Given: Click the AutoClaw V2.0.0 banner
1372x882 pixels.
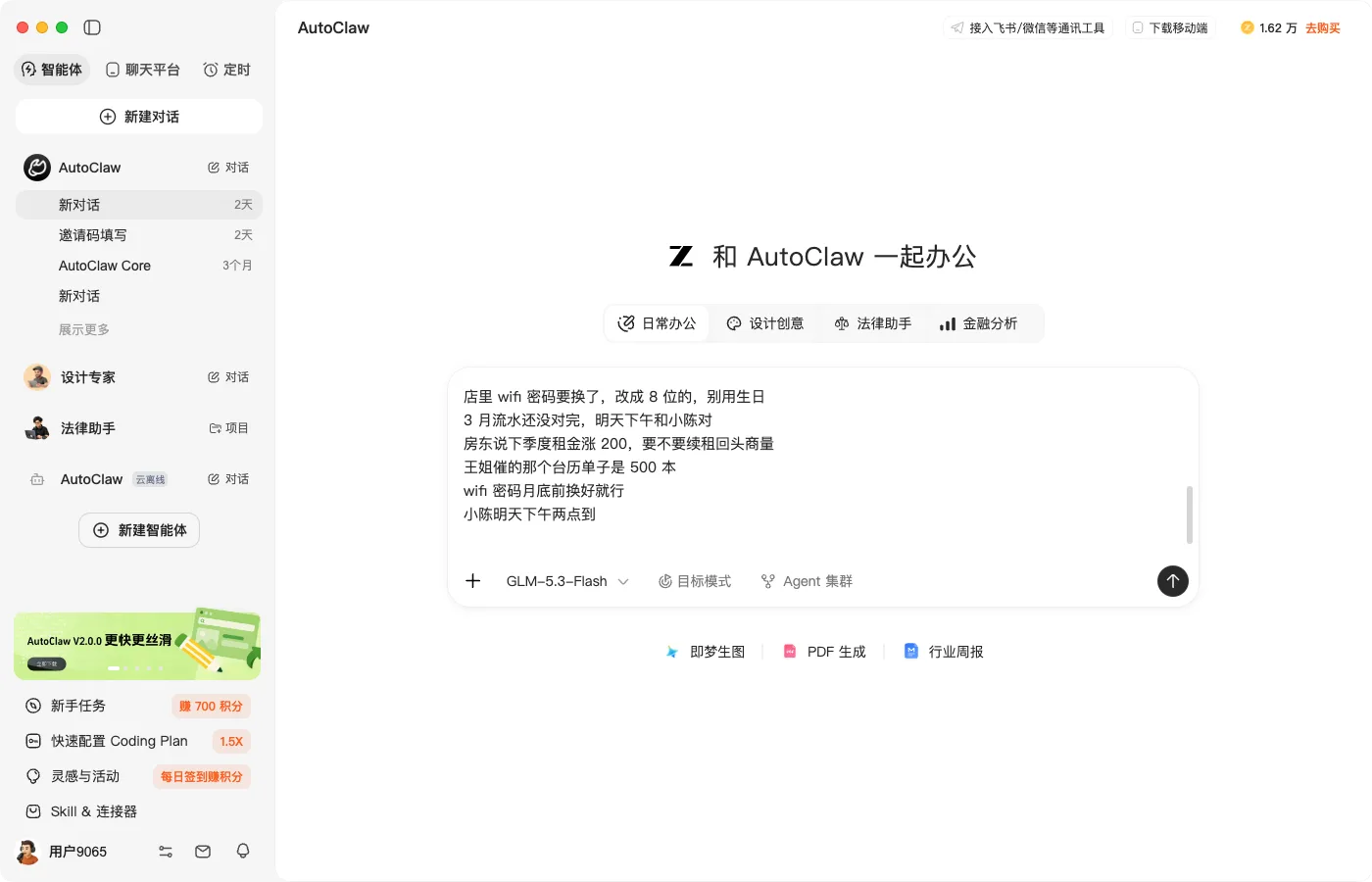Looking at the screenshot, I should click(x=137, y=645).
